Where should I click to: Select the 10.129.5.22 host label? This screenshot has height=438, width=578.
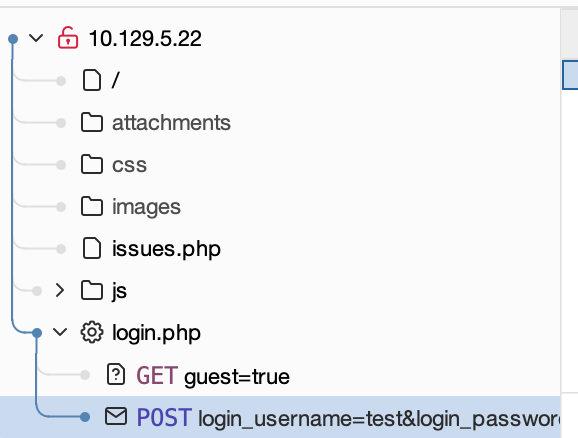[145, 38]
